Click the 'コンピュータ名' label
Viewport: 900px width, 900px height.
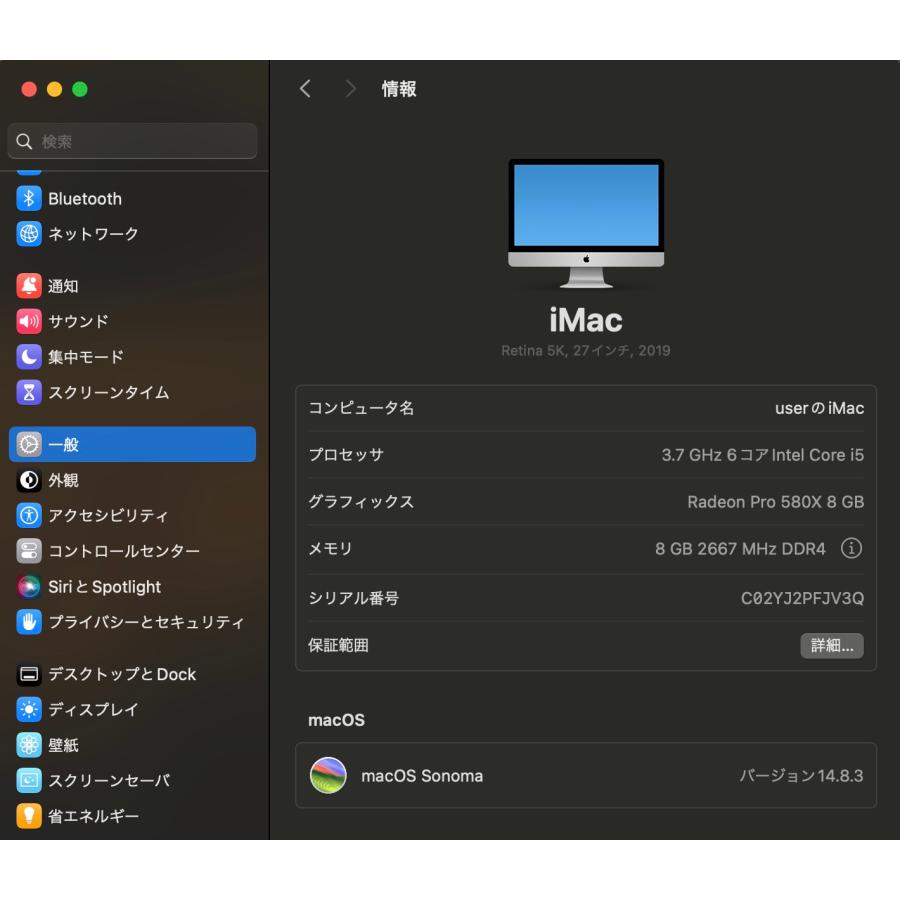click(361, 408)
